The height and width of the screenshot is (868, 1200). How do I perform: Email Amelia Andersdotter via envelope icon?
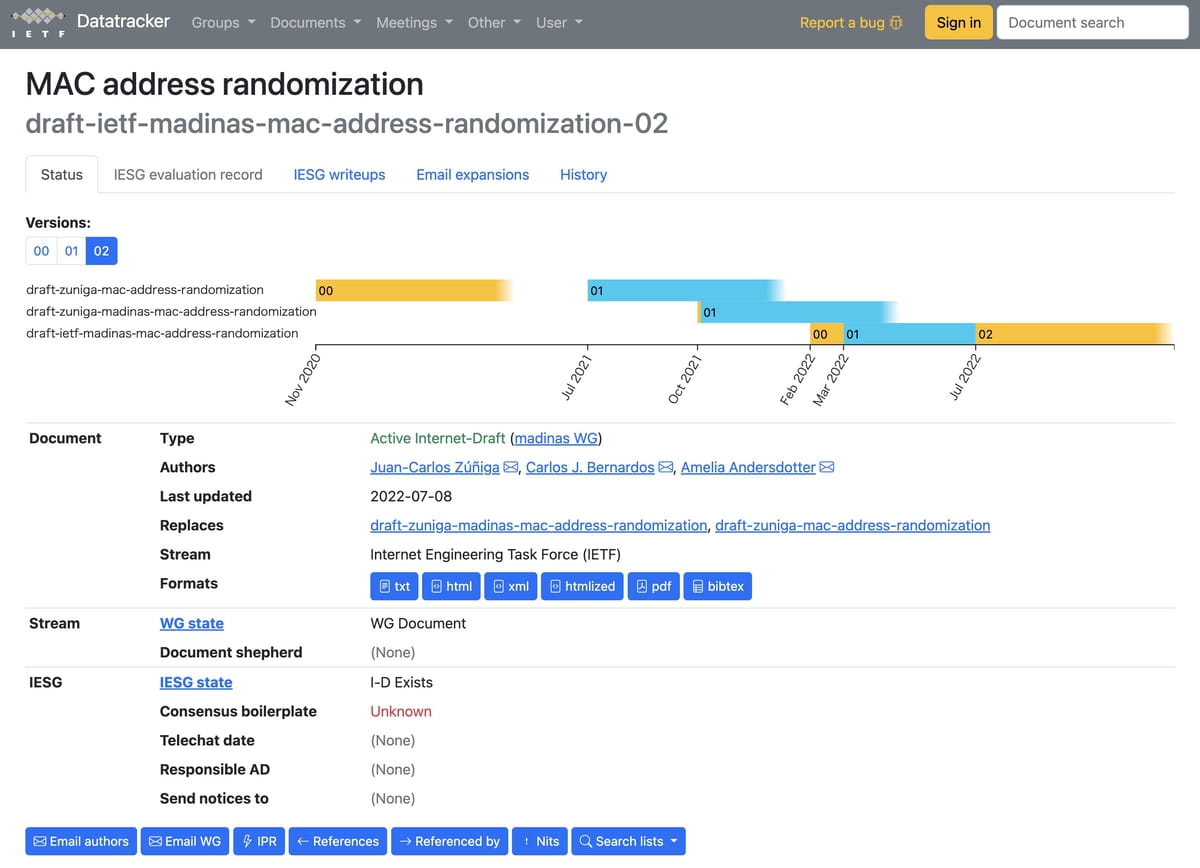[827, 468]
